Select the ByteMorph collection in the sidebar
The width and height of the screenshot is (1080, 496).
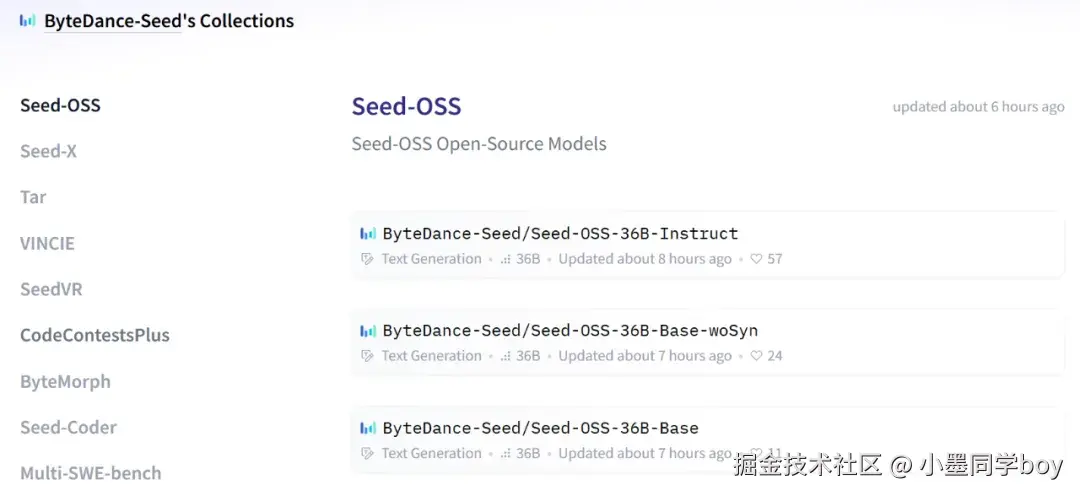(65, 381)
